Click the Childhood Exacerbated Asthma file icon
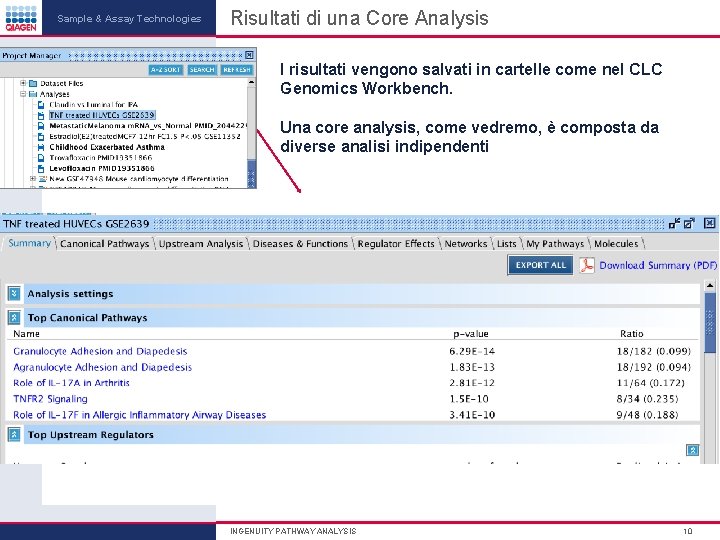Viewport: 720px width, 540px height. [x=41, y=147]
